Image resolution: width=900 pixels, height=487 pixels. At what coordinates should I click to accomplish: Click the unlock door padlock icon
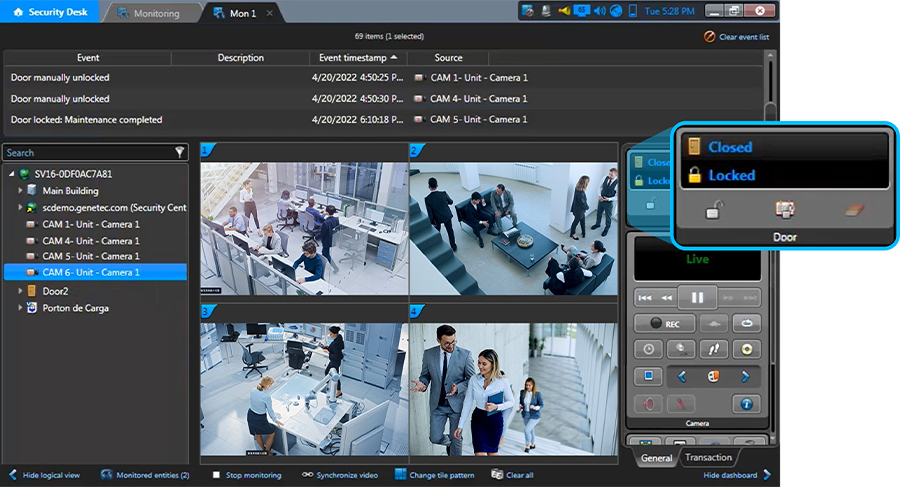click(x=715, y=210)
